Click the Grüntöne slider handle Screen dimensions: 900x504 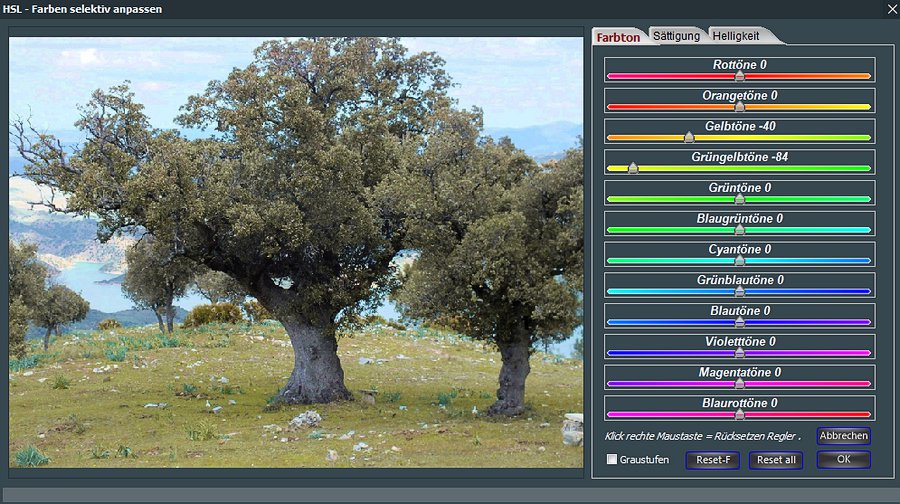pyautogui.click(x=740, y=199)
